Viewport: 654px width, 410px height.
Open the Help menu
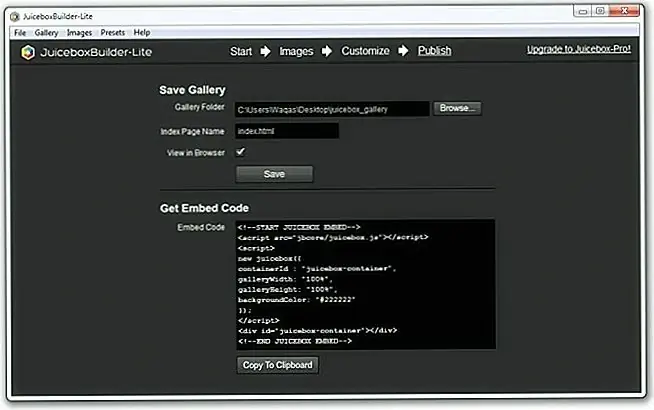141,33
